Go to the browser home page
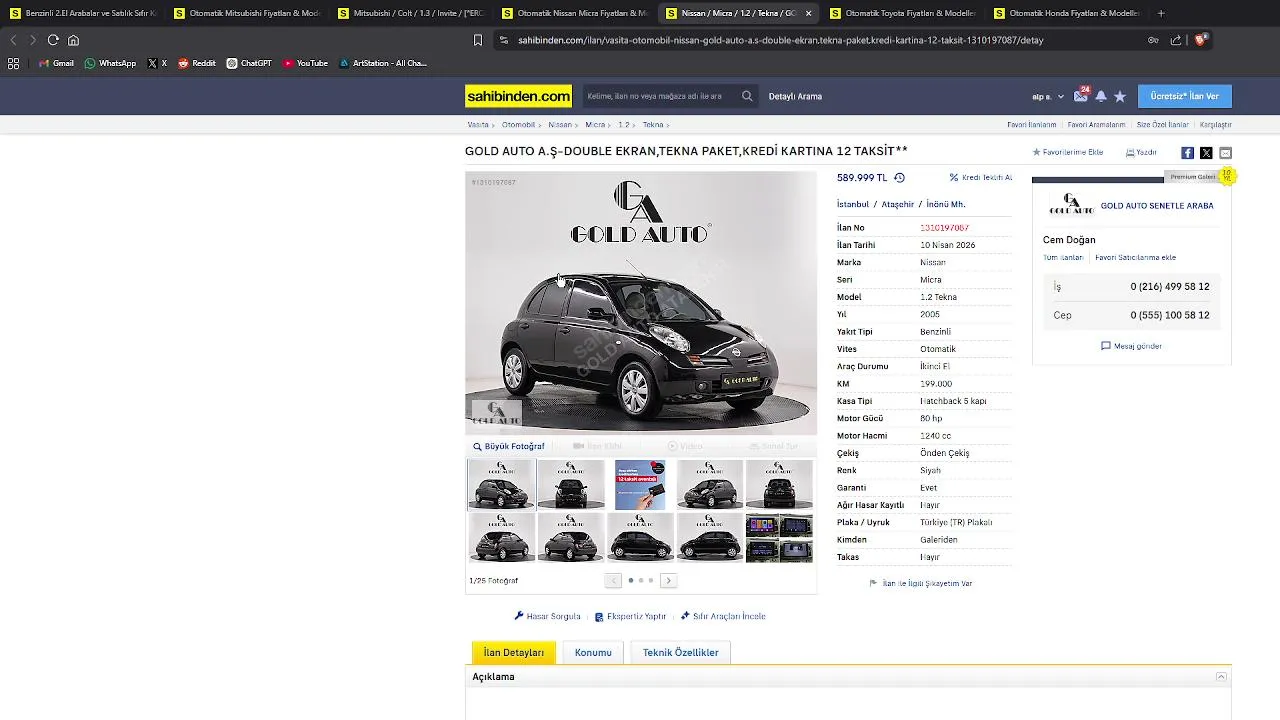Image resolution: width=1280 pixels, height=720 pixels. (73, 40)
